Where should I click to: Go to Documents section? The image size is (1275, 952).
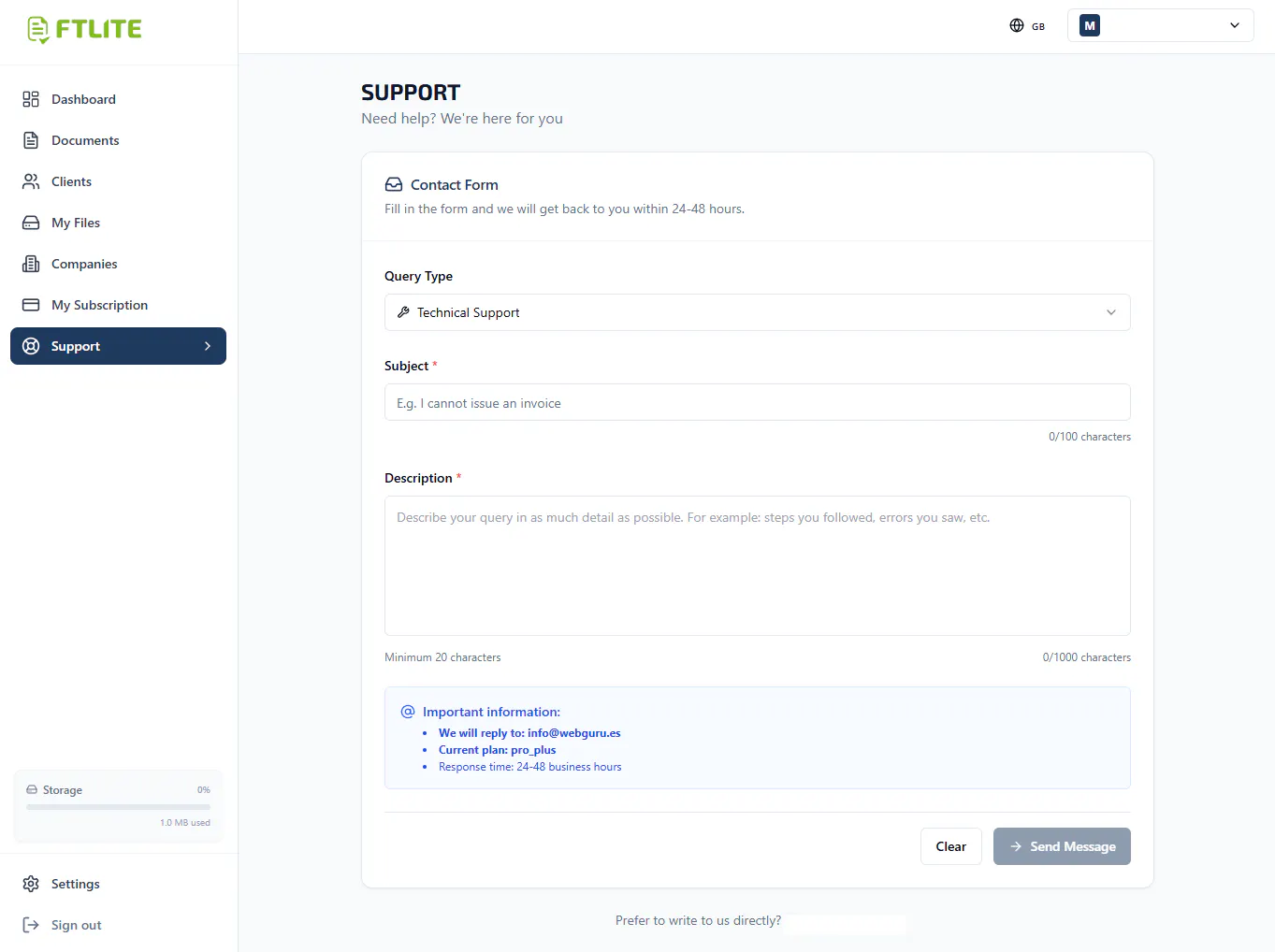click(x=118, y=140)
